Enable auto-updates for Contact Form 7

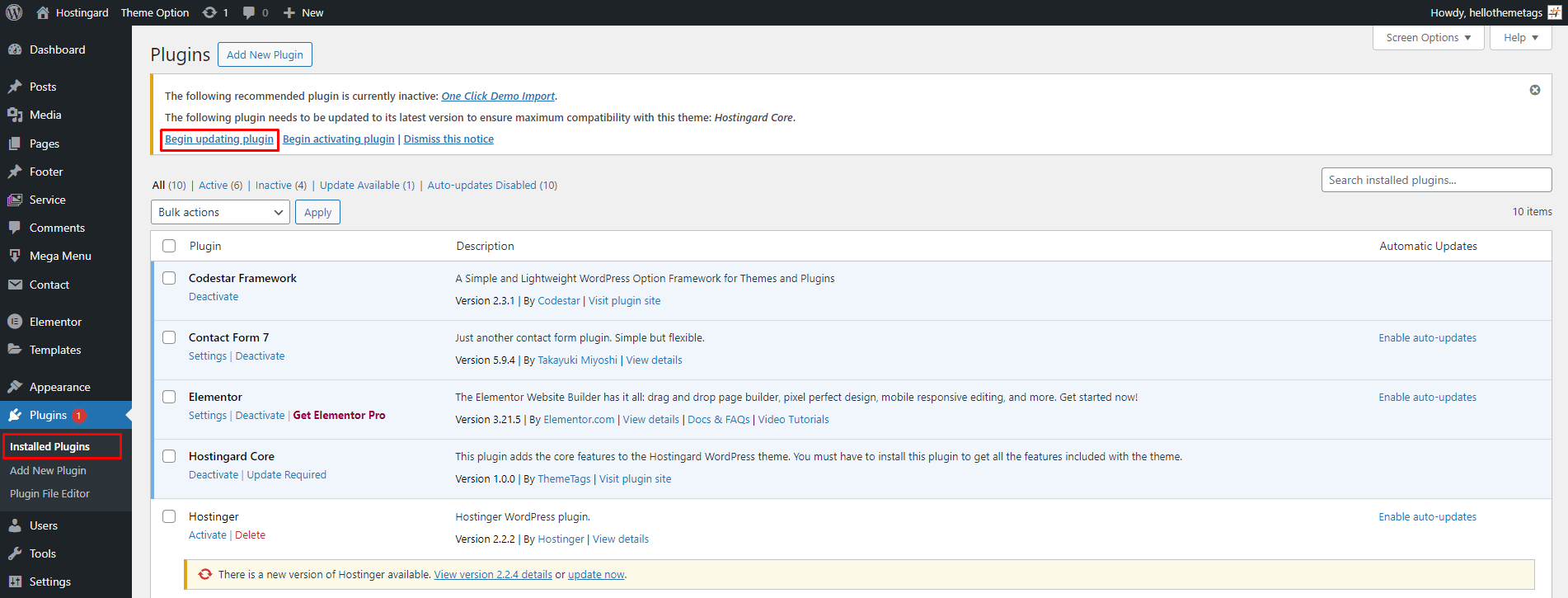coord(1427,337)
